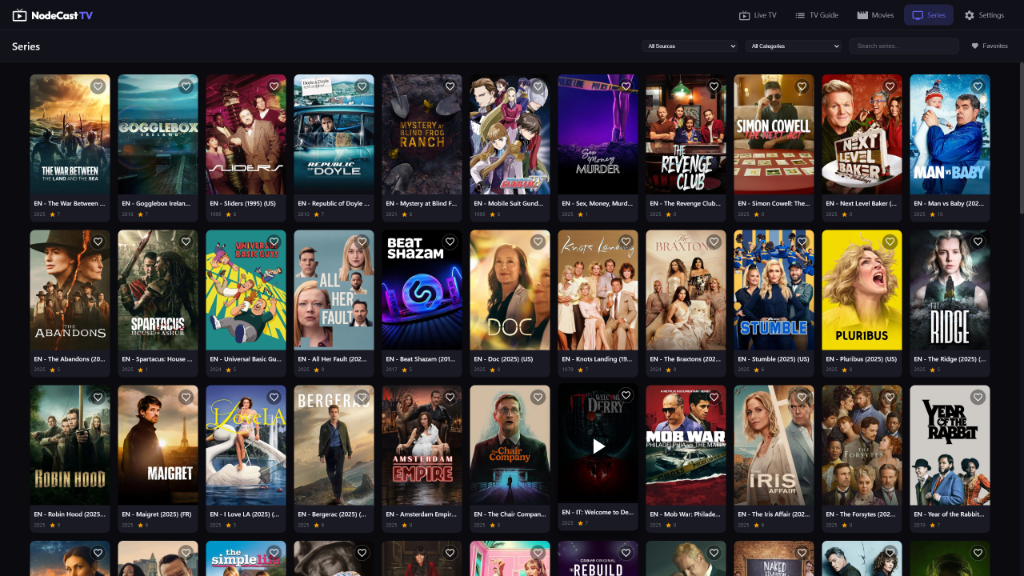Expand the All Categories dropdown
Screen dimensions: 1024x576
pyautogui.click(x=795, y=46)
